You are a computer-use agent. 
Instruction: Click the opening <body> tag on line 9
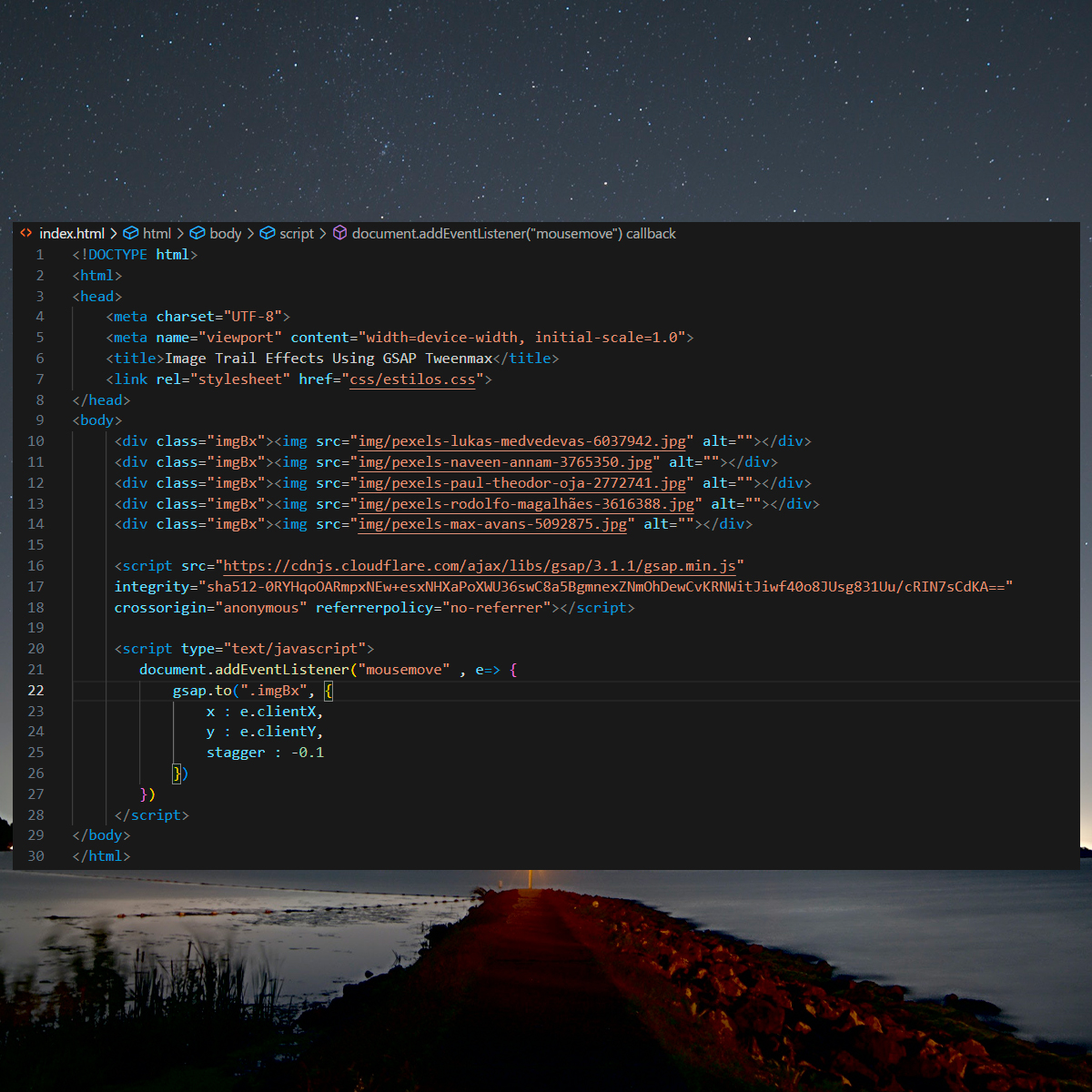click(x=97, y=420)
